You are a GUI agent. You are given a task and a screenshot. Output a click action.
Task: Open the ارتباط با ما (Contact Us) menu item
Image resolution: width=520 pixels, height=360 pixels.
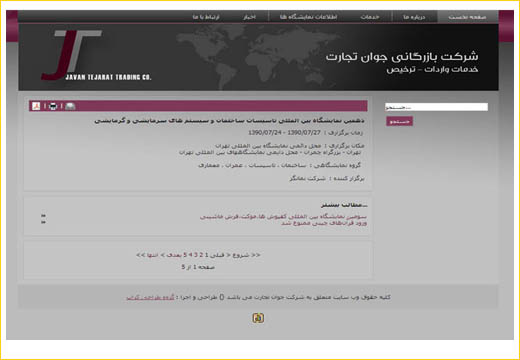(206, 17)
